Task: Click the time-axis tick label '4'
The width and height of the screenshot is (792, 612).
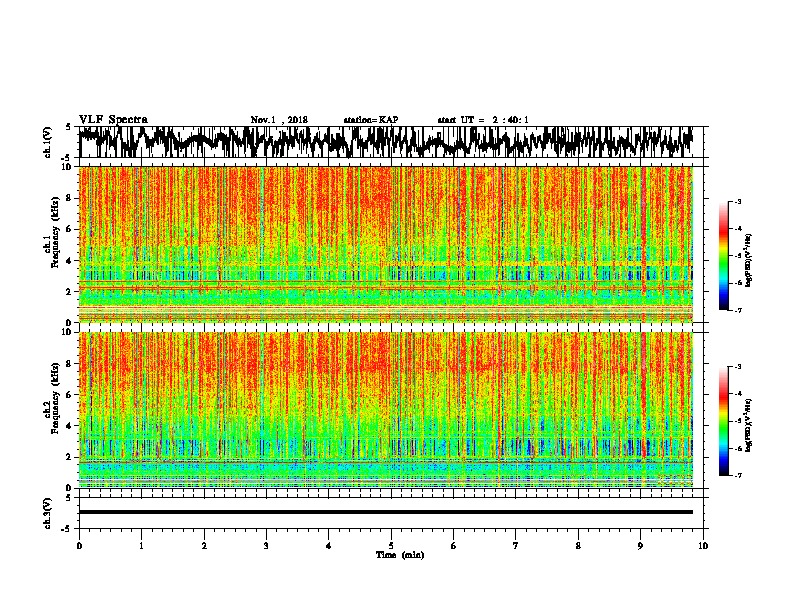Action: (x=329, y=546)
